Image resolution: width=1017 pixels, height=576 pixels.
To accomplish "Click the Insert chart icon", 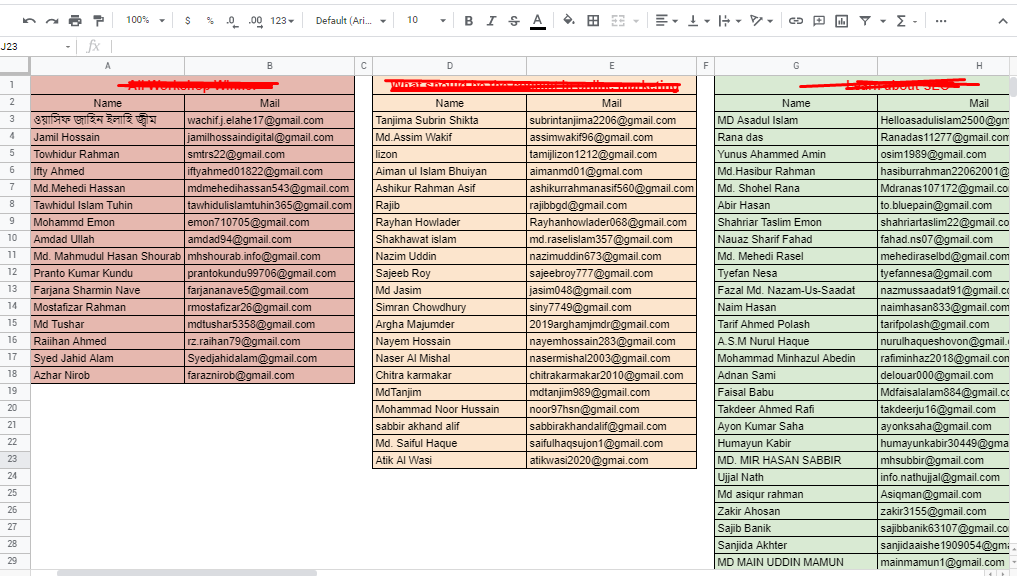I will [x=842, y=21].
